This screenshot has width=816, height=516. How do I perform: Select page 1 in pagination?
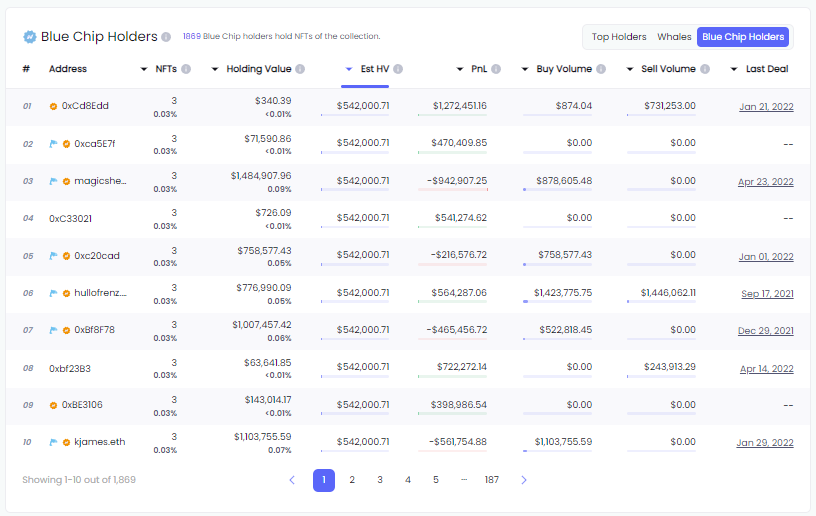tap(324, 480)
